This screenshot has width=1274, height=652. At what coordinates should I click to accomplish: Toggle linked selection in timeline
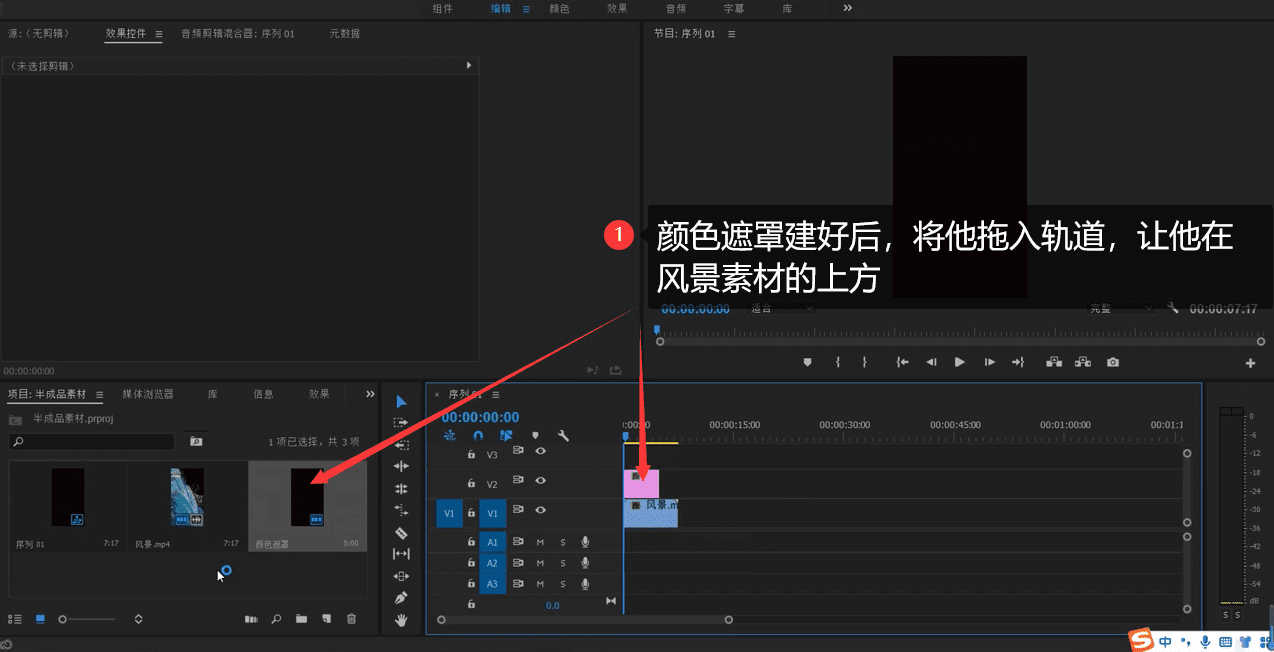(x=507, y=436)
